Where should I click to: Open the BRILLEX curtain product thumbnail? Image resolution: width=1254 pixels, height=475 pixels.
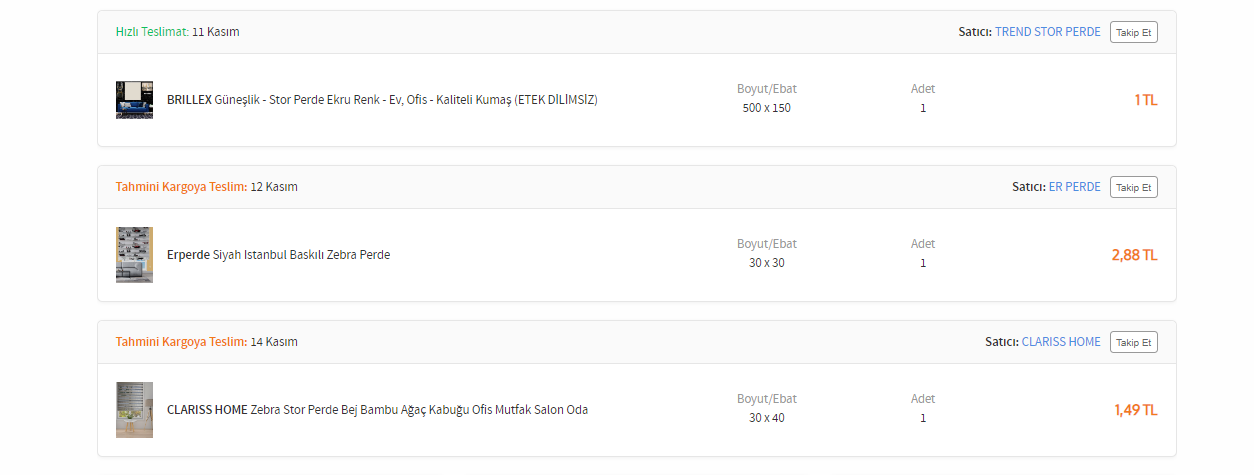click(134, 100)
